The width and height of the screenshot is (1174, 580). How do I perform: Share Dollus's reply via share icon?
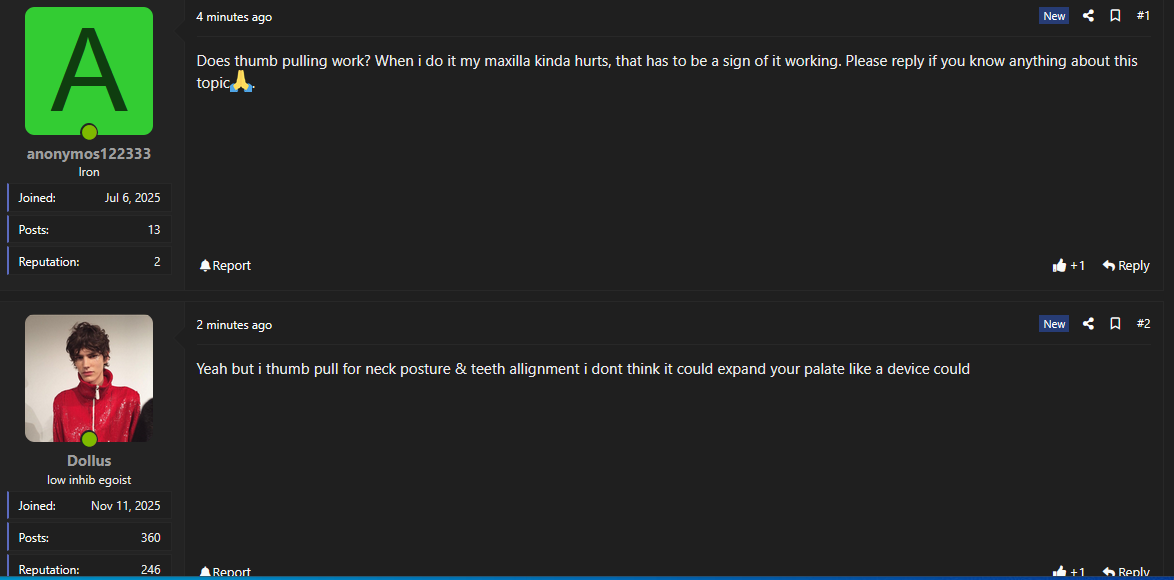click(1088, 324)
